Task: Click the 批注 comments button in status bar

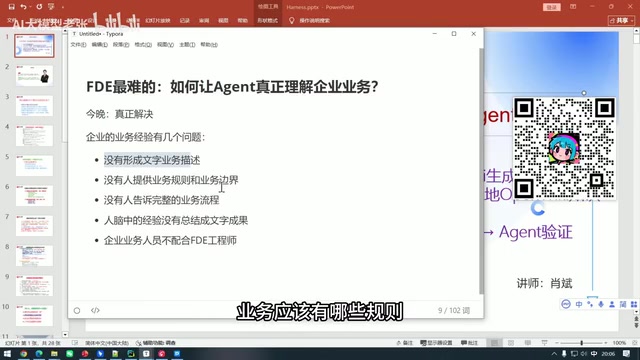Action: point(469,343)
